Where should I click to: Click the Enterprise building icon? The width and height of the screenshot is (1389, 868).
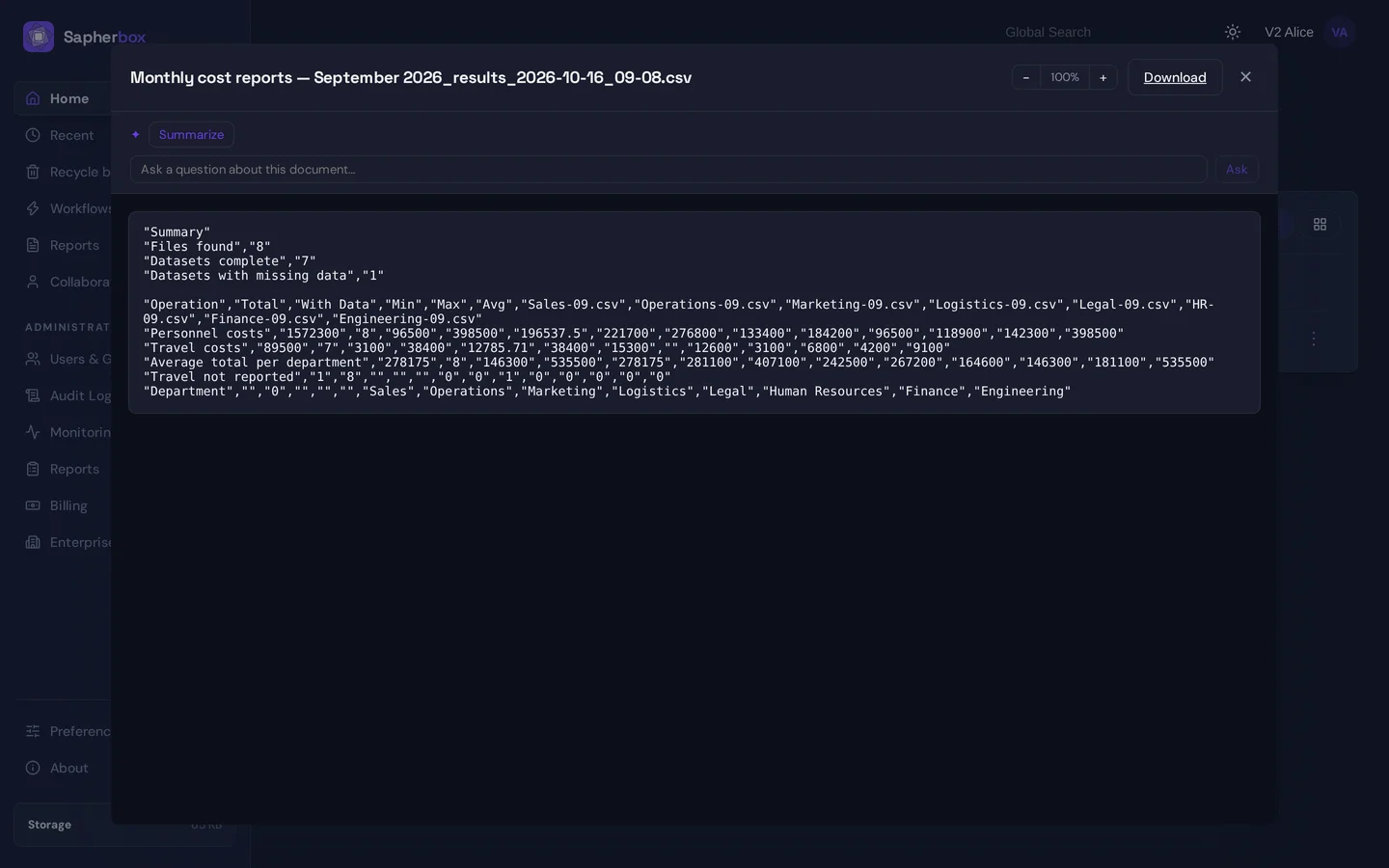[33, 542]
